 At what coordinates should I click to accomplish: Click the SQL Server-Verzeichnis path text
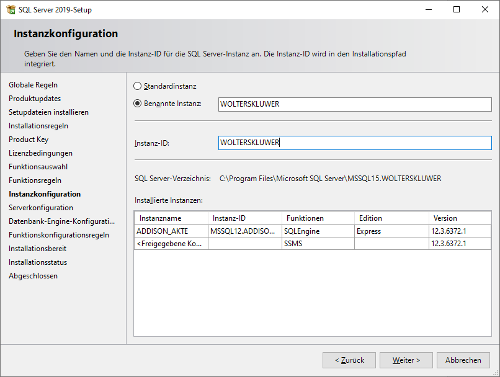click(x=330, y=178)
